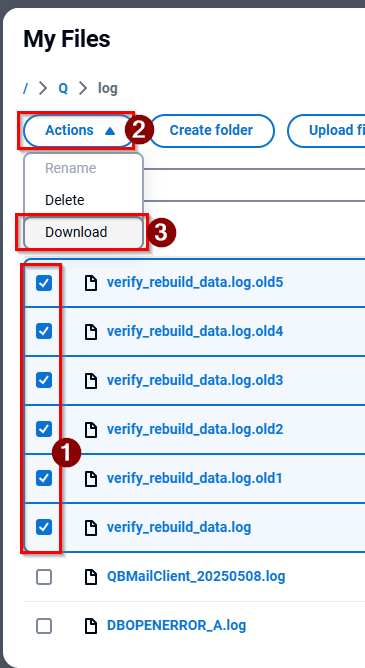Click file icon beside verify_rebuild_data.log
Viewport: 365px width, 668px height.
point(90,528)
